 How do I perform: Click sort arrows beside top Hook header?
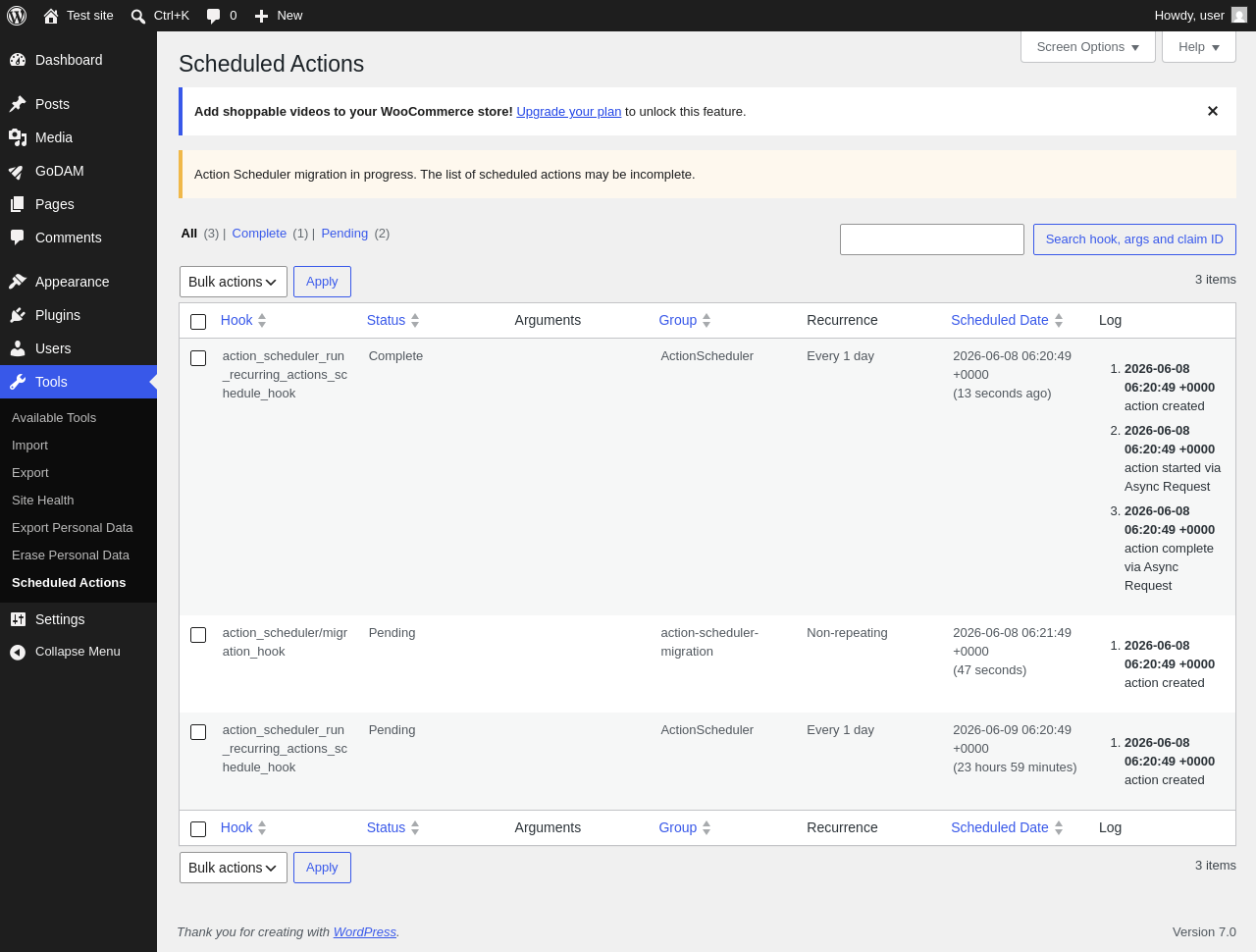[262, 320]
